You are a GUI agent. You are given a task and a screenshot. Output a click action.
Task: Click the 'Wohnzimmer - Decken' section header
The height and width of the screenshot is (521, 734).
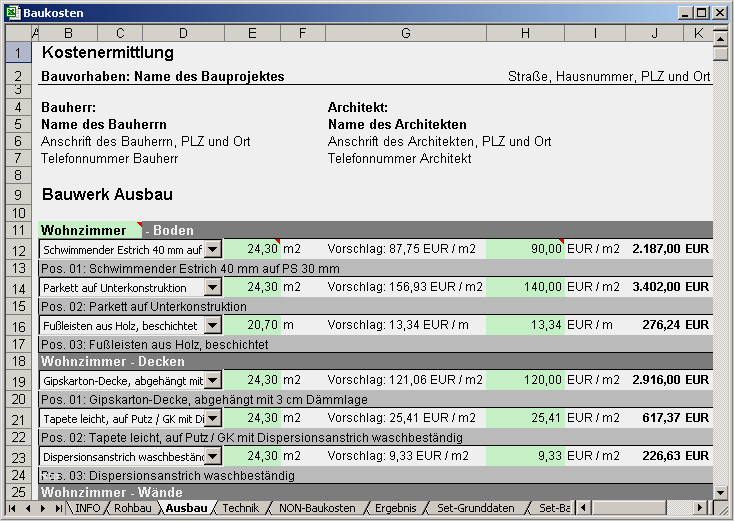(x=375, y=361)
